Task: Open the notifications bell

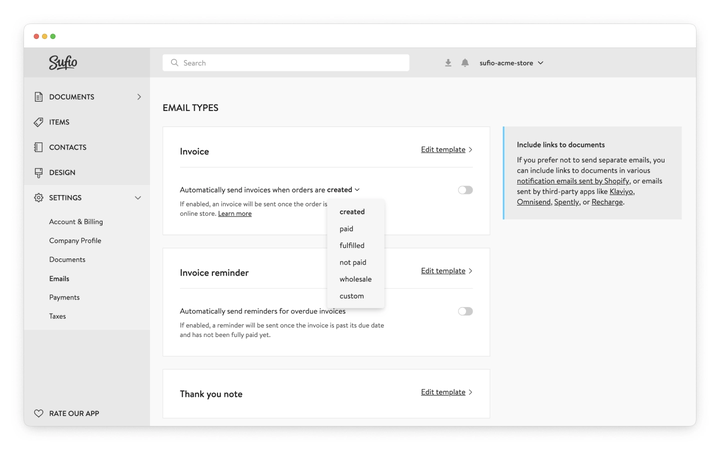Action: pos(465,63)
